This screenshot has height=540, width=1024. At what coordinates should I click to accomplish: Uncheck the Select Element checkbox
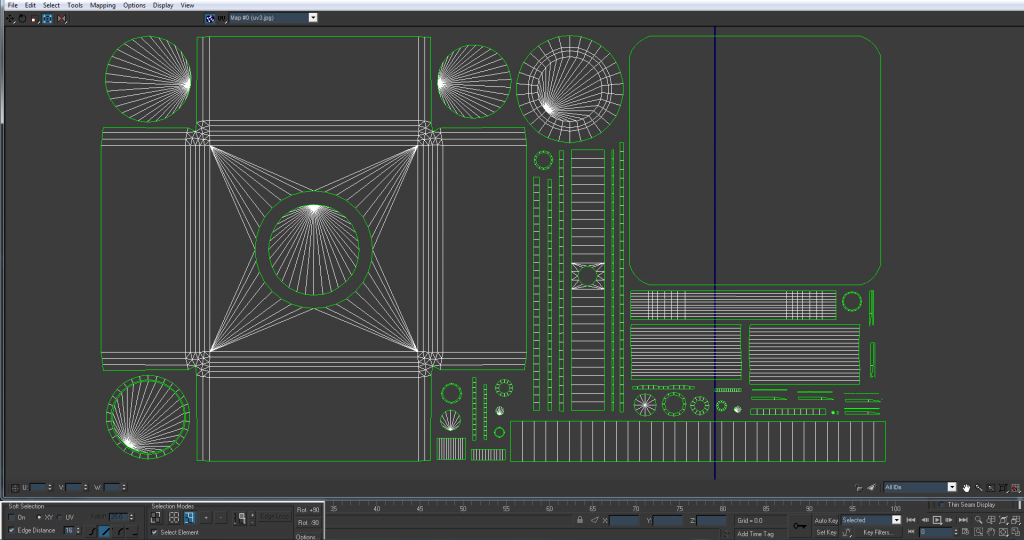[154, 532]
